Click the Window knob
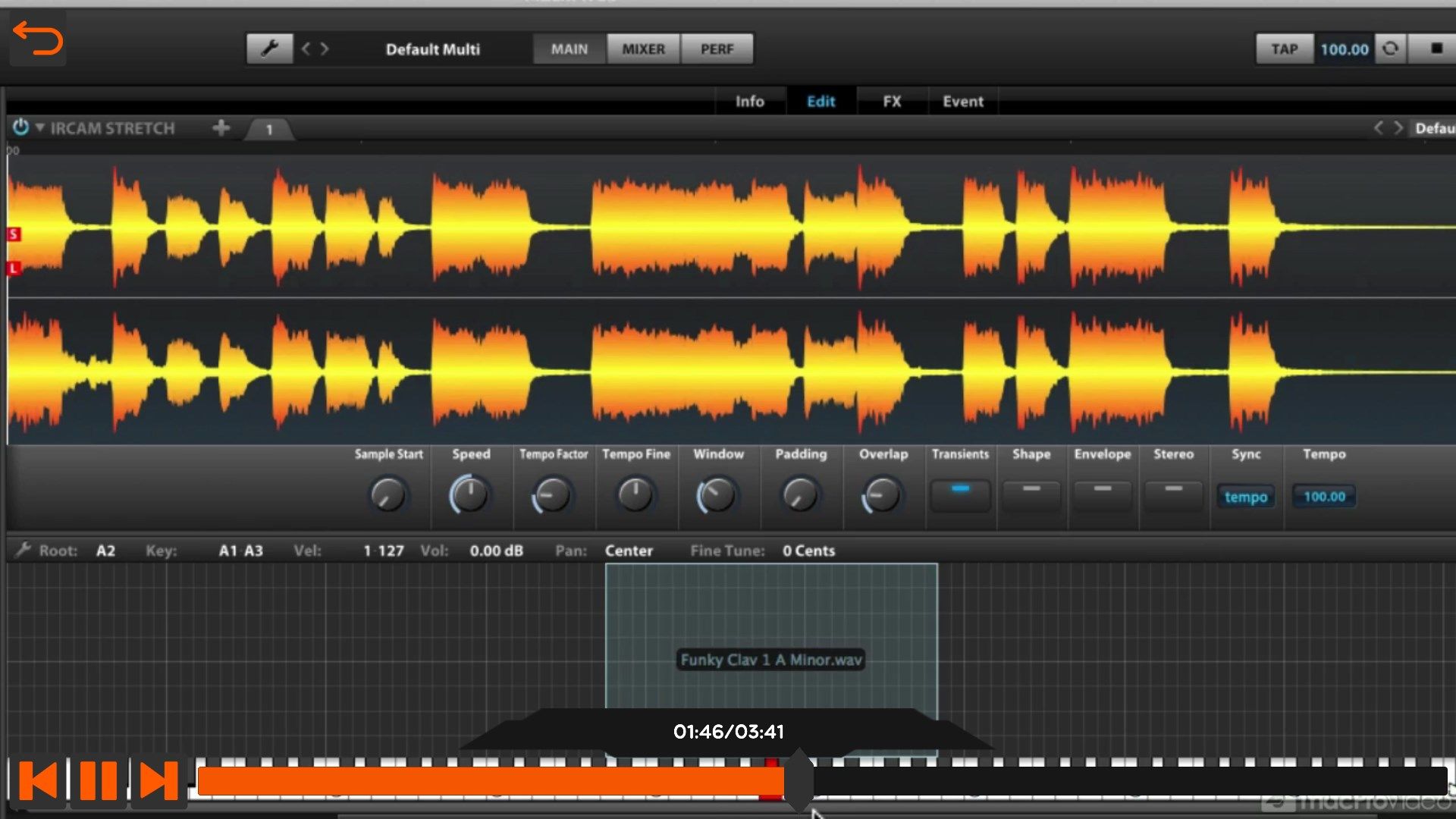This screenshot has height=819, width=1456. pos(717,495)
